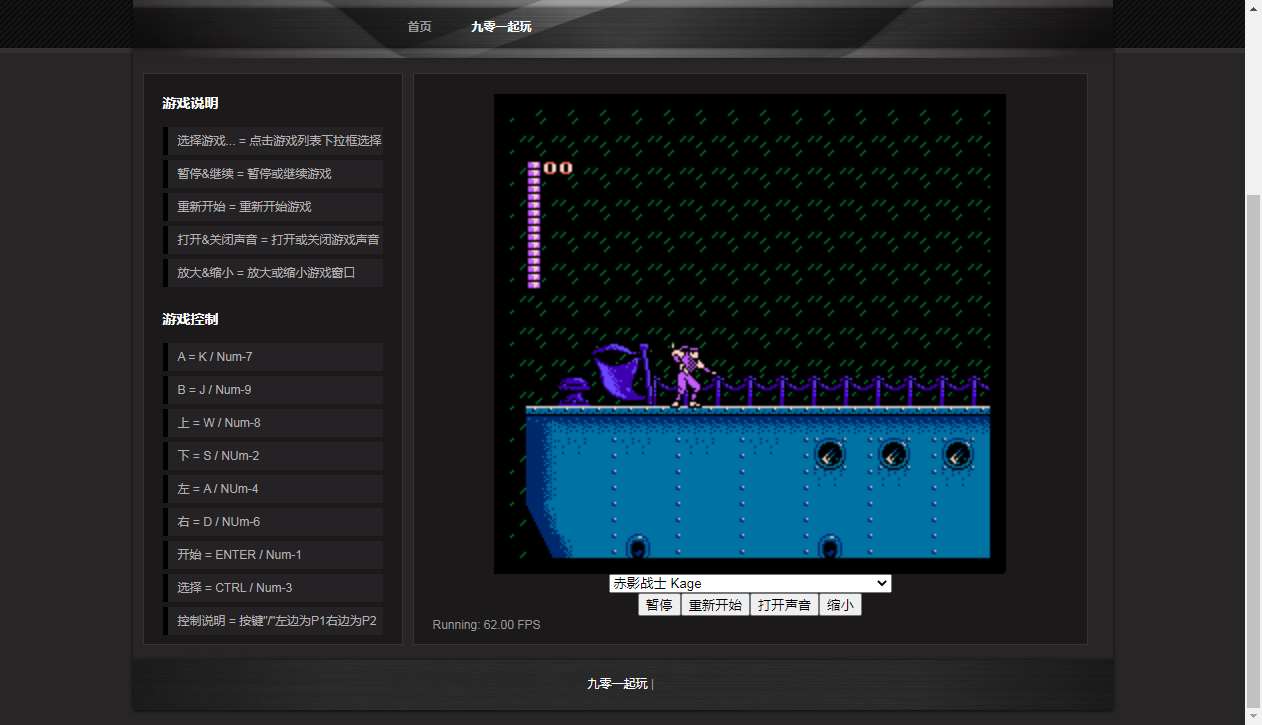Select the row 选择游戏... = 点击游戏列表下拉框选择
Screen dimensions: 1262x725
pyautogui.click(x=273, y=141)
